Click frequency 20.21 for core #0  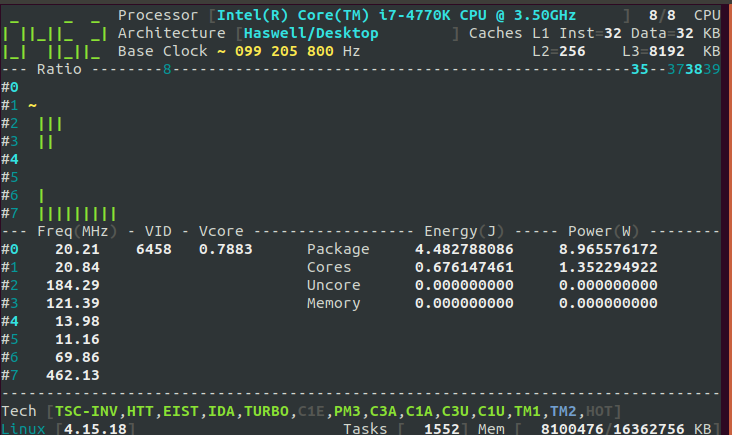(x=77, y=250)
